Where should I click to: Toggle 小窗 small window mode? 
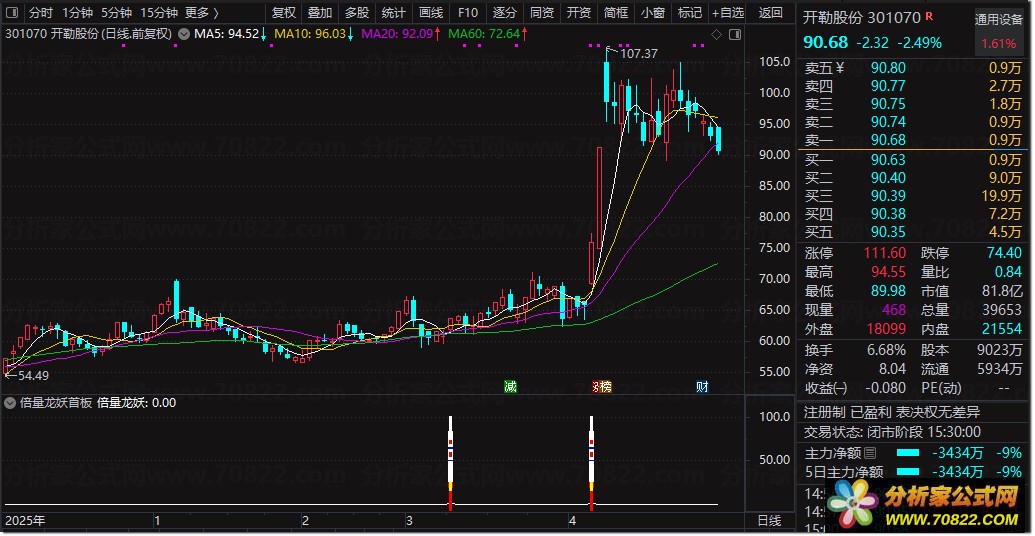[653, 13]
